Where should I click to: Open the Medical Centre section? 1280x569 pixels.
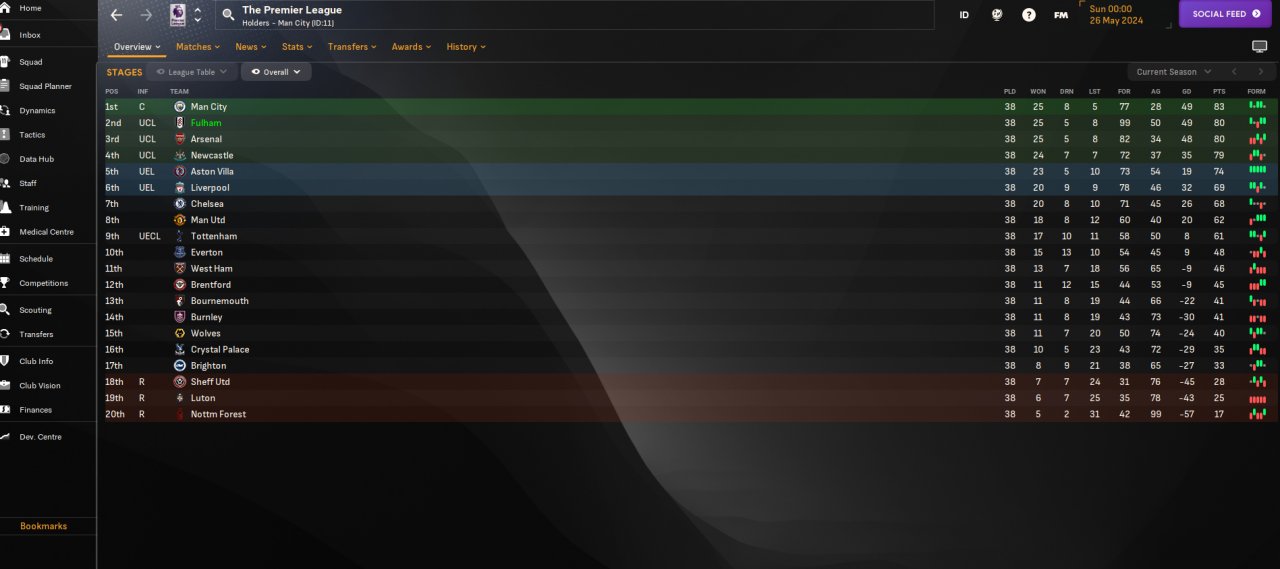click(46, 232)
